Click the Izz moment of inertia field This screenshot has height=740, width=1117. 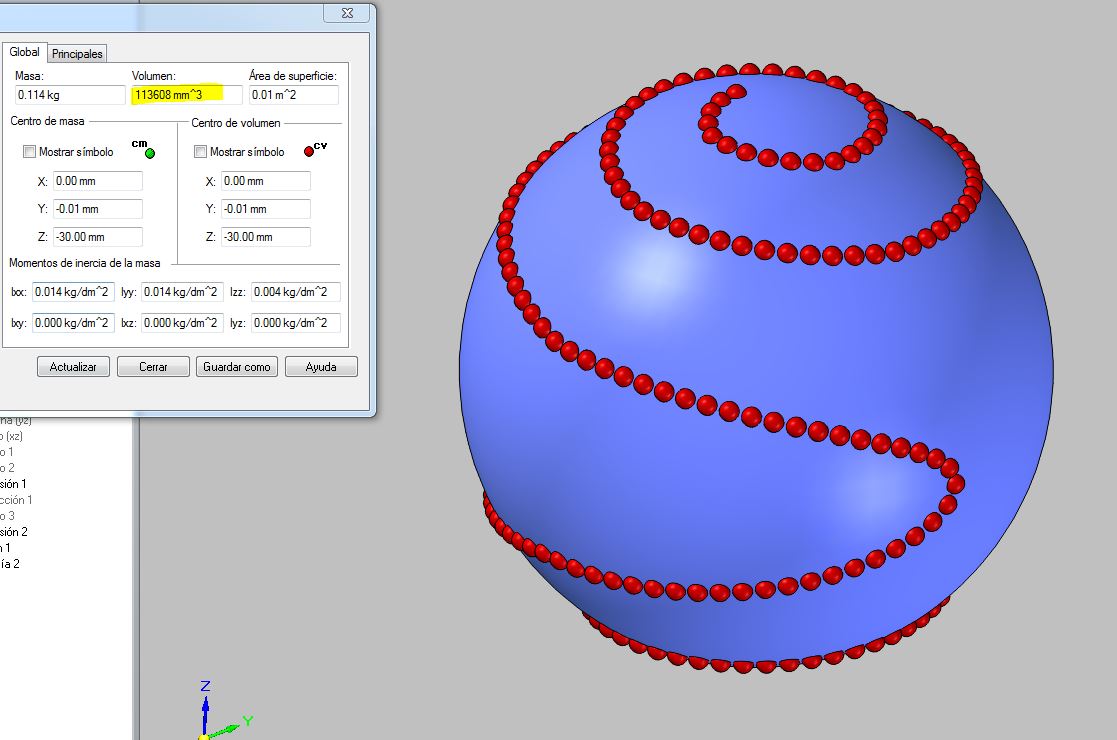295,292
